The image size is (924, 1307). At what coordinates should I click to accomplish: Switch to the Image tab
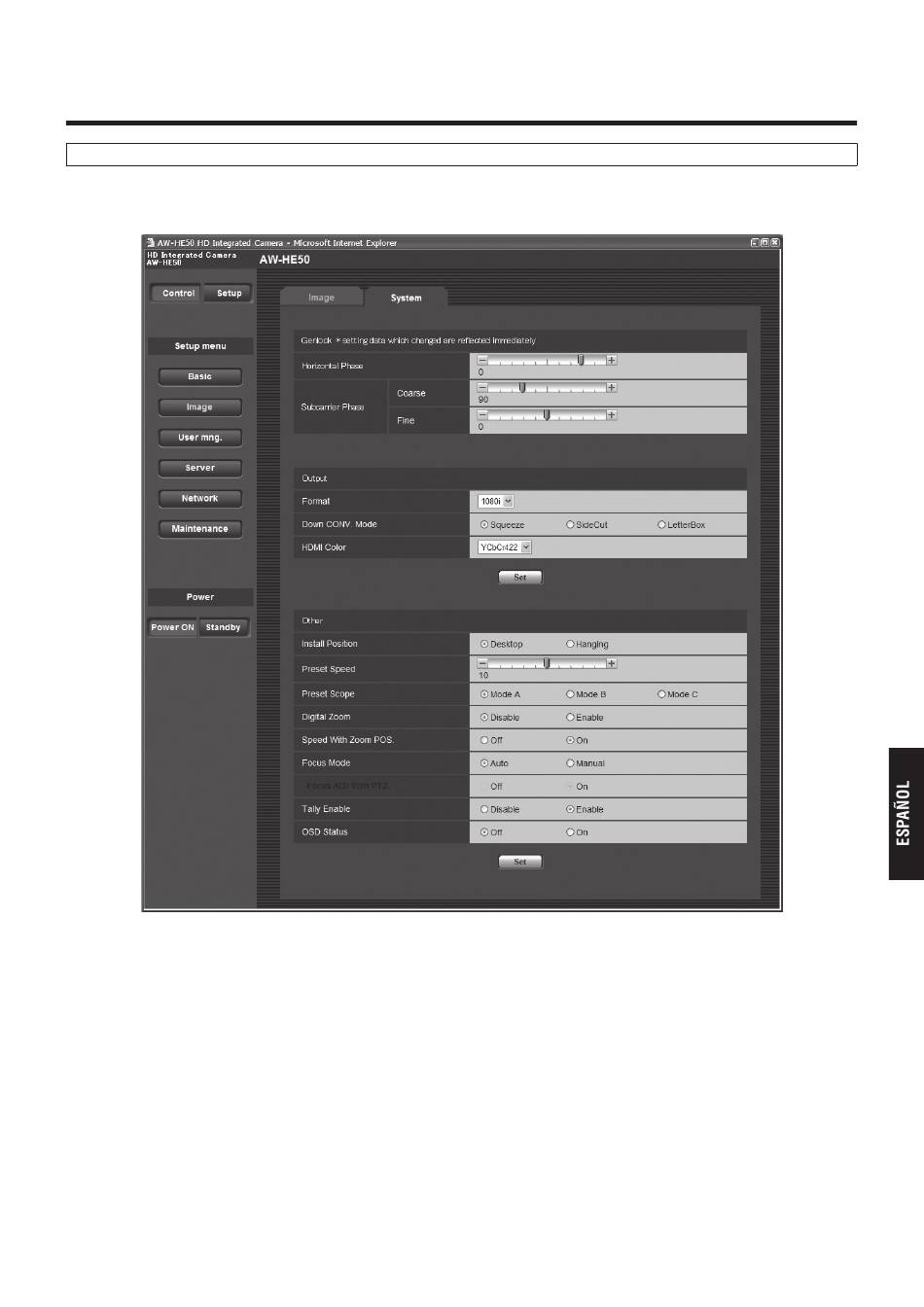321,298
